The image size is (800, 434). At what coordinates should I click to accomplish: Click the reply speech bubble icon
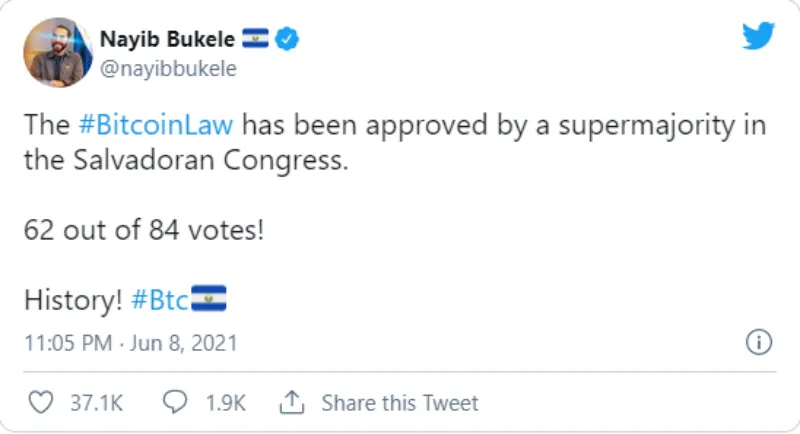click(175, 403)
